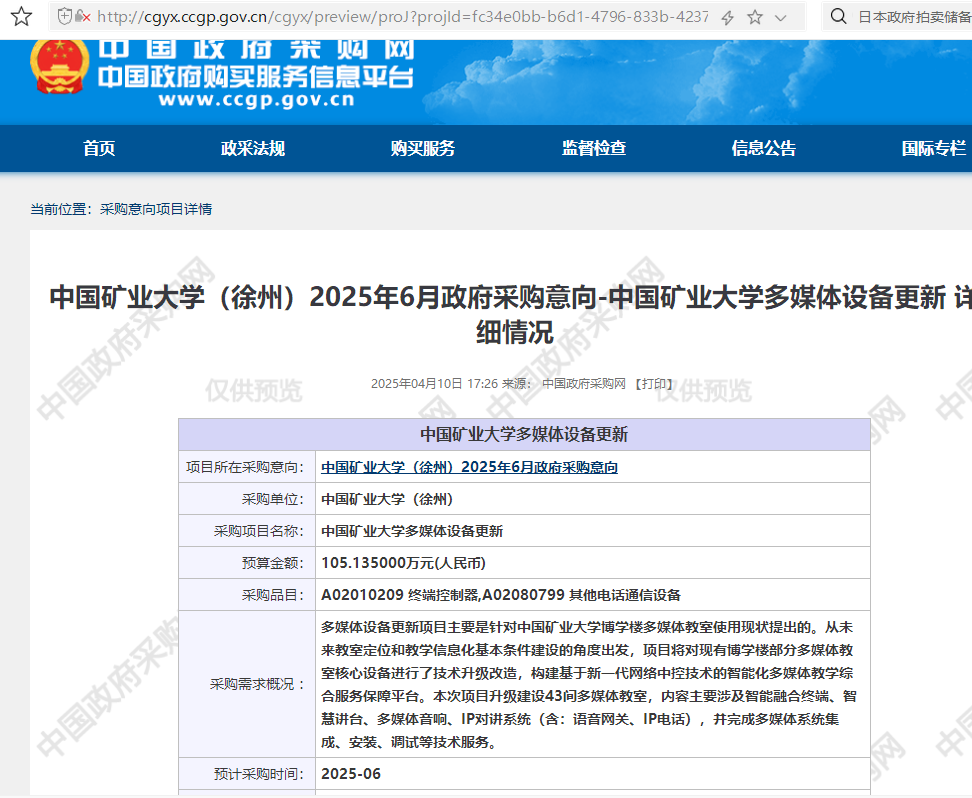Click the 中国政府购买服务信息平台 banner title

pos(255,76)
